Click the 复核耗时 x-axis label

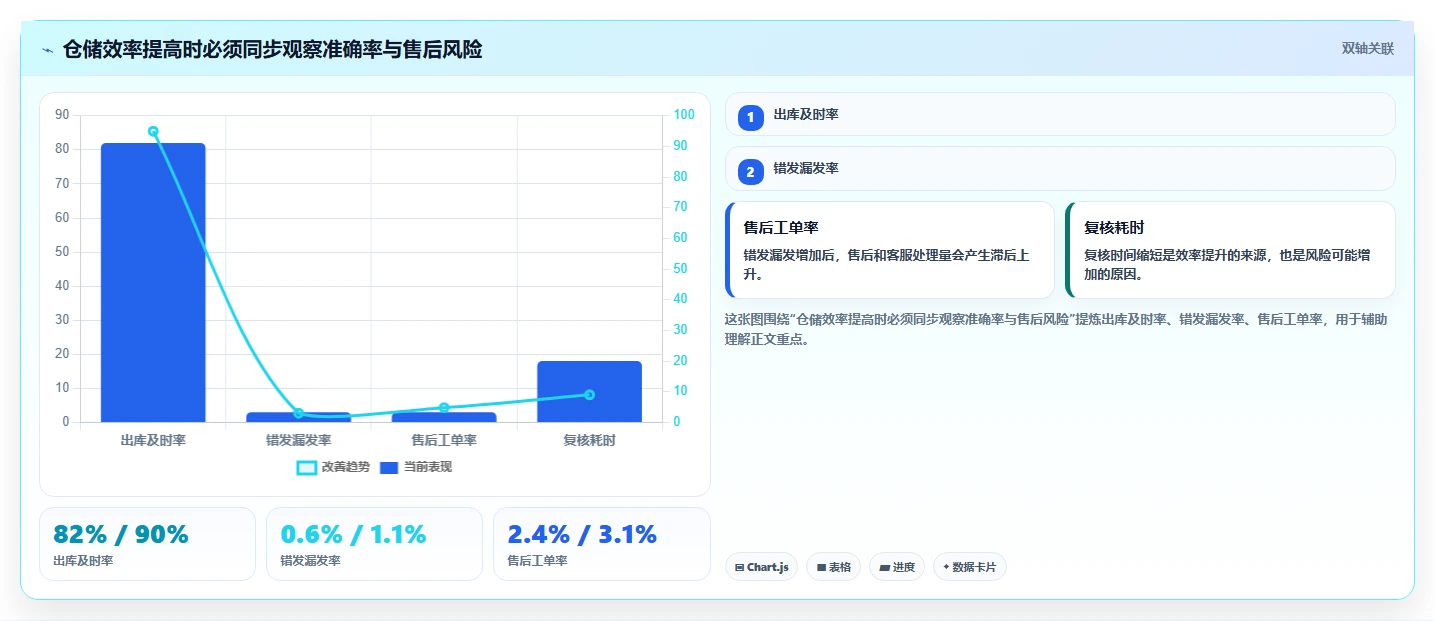point(589,440)
